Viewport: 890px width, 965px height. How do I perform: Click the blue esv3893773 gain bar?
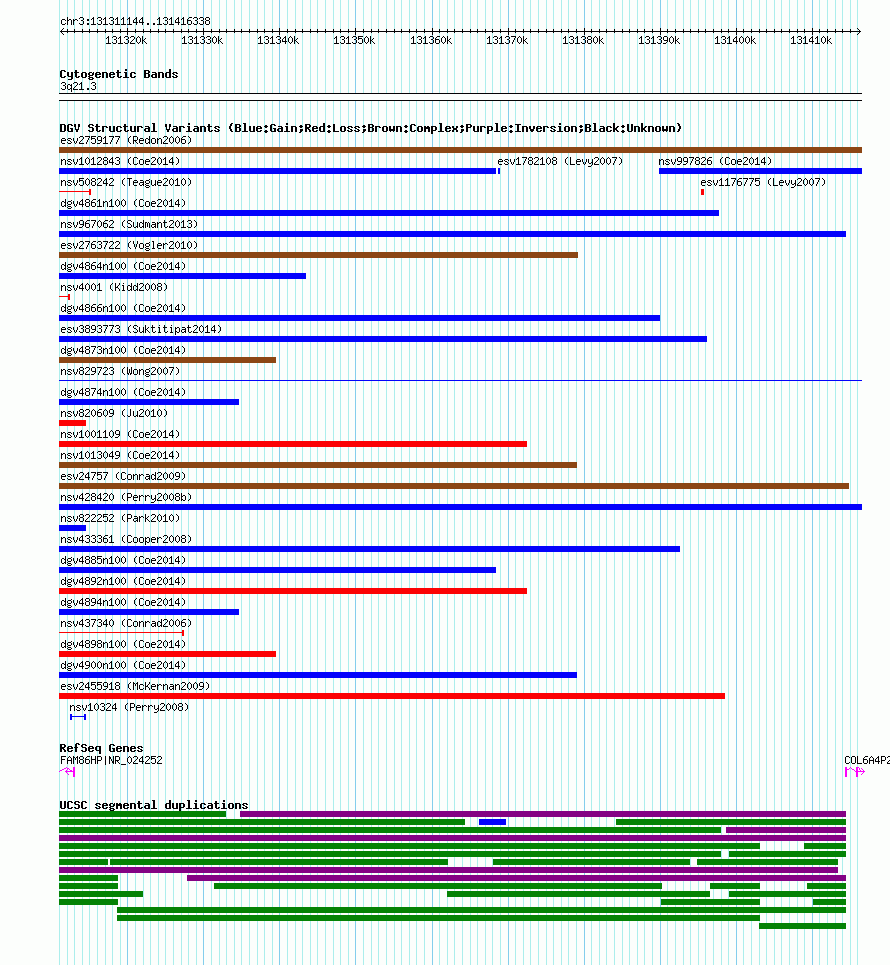[x=383, y=339]
